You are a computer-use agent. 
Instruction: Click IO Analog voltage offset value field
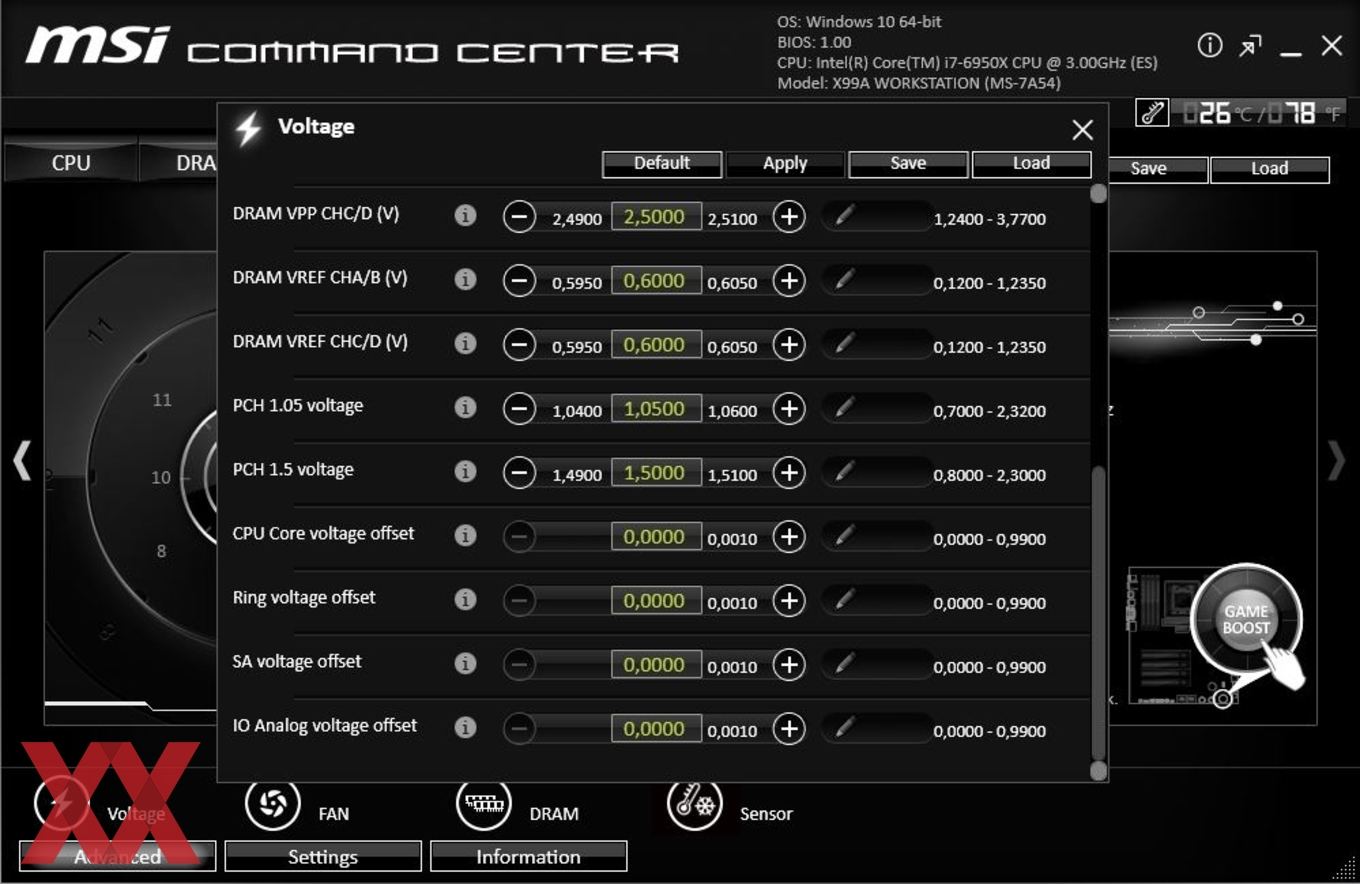tap(656, 729)
